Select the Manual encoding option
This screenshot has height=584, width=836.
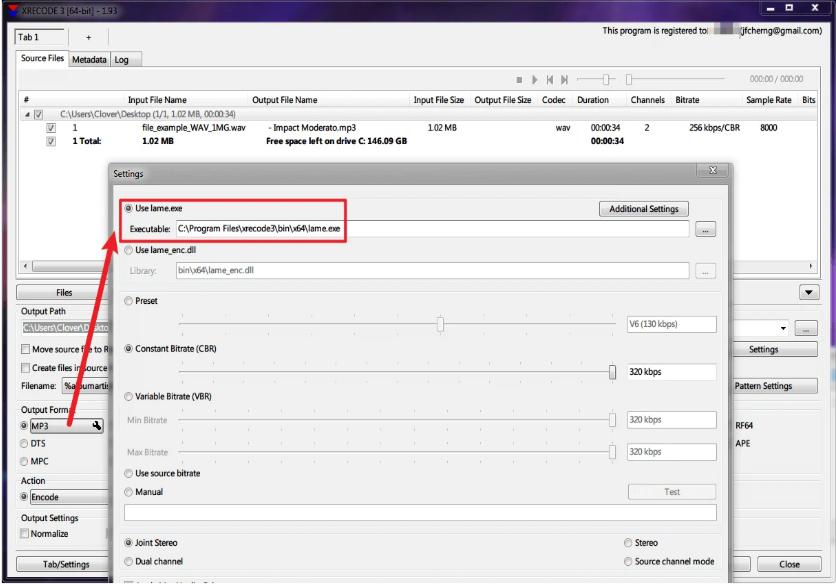pos(128,492)
